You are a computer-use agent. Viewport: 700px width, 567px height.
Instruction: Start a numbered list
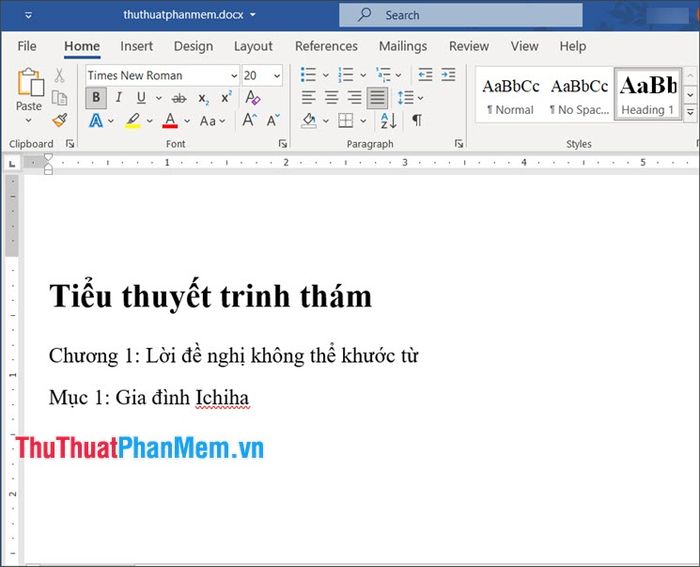coord(346,75)
